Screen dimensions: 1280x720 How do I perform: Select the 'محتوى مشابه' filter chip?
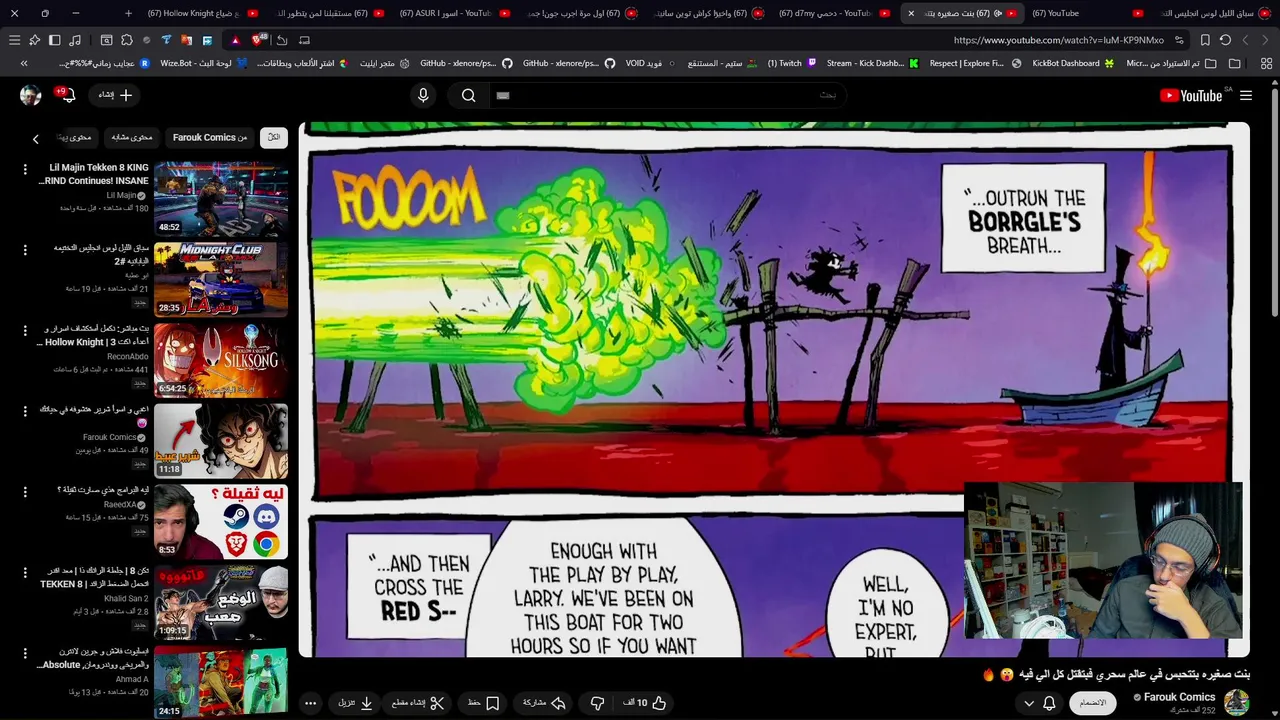131,138
